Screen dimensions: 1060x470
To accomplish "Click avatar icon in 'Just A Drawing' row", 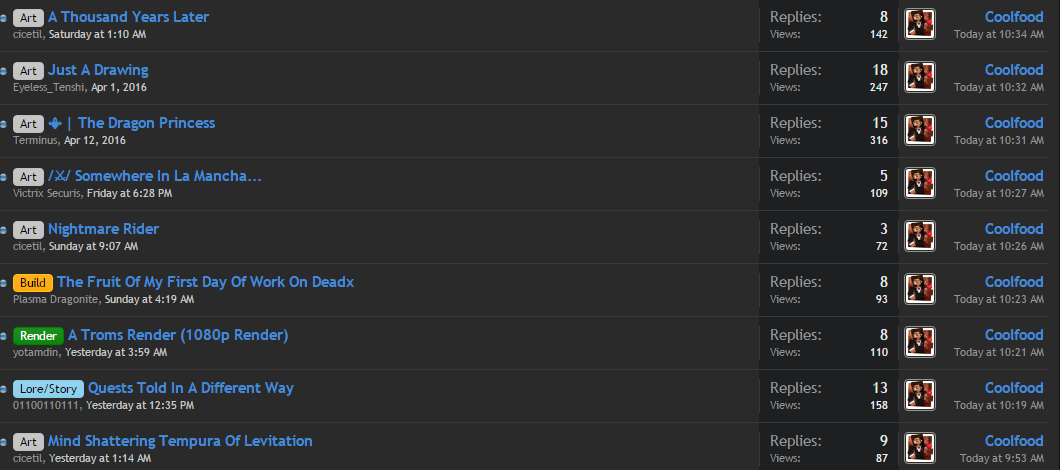I will pos(919,78).
